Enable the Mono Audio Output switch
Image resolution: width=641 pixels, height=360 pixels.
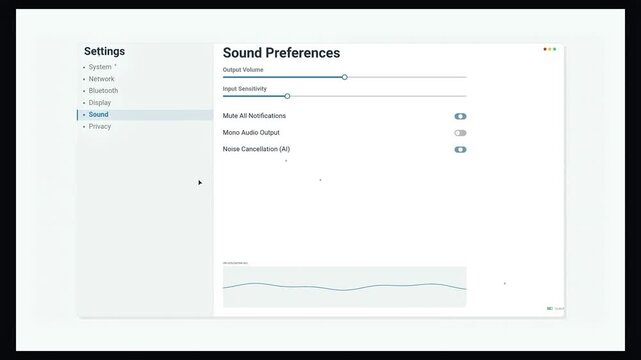[x=460, y=133]
